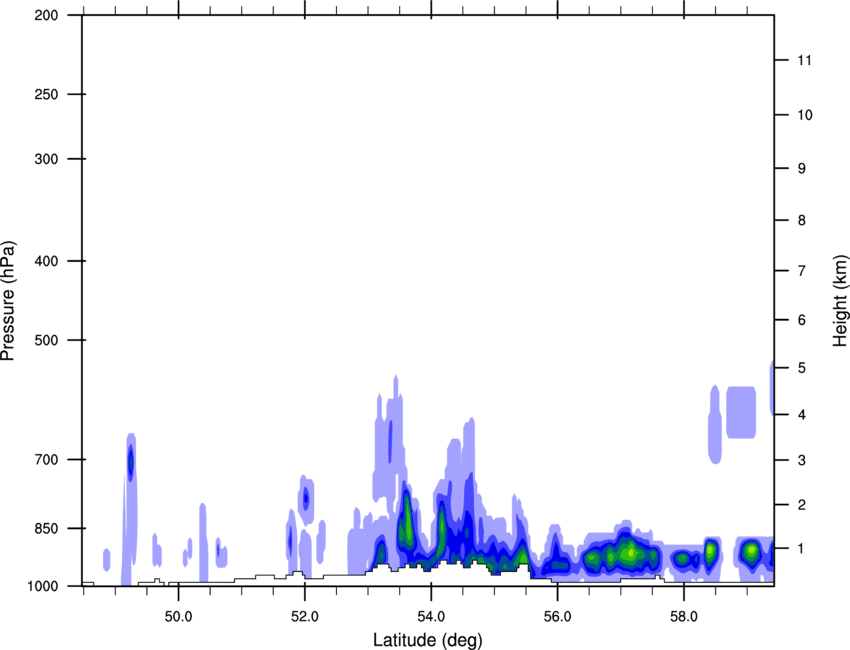Pick the 2 km height label
850x650 pixels.
tap(802, 505)
